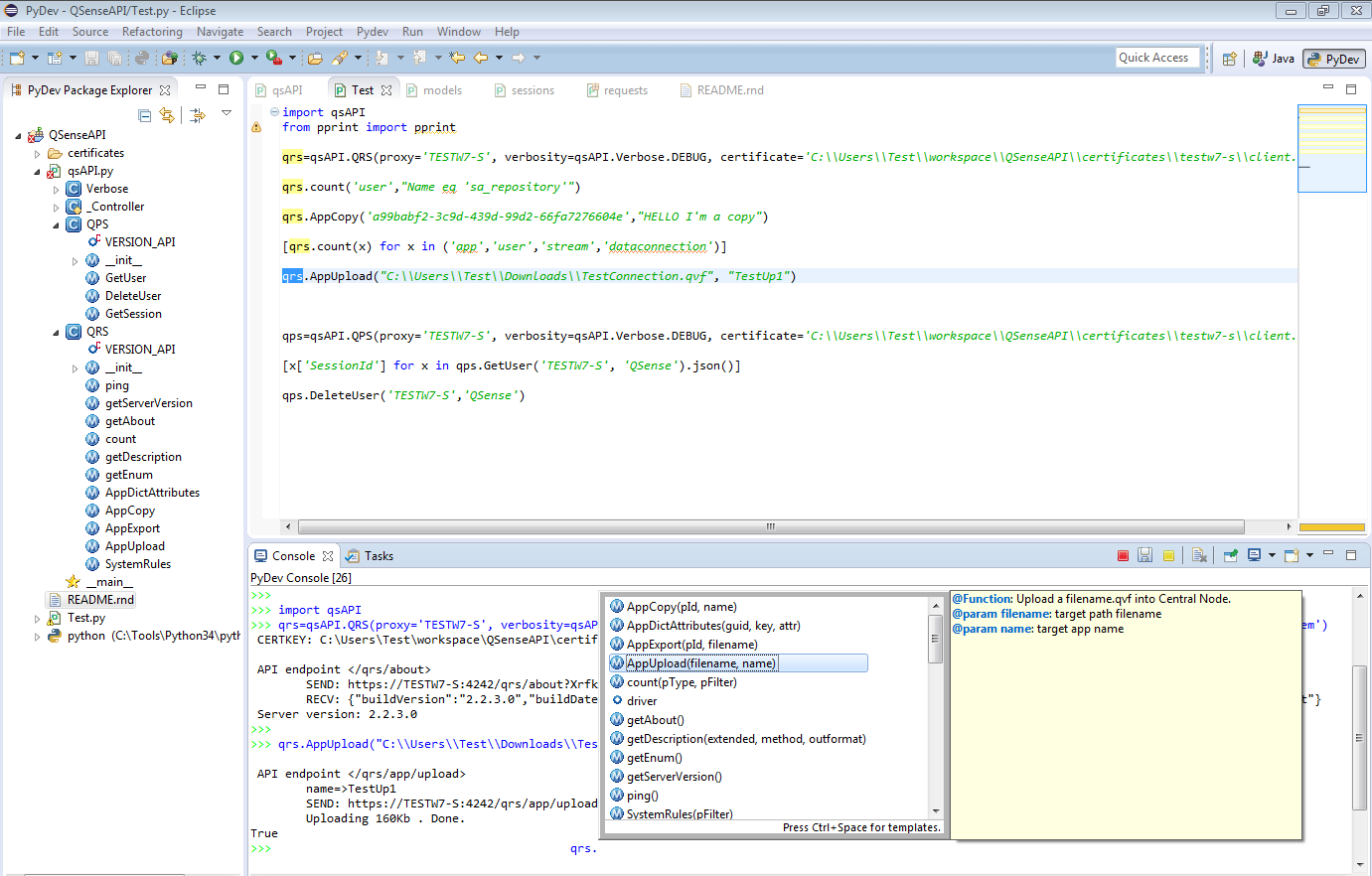Toggle the Pin Console button

coord(1230,556)
